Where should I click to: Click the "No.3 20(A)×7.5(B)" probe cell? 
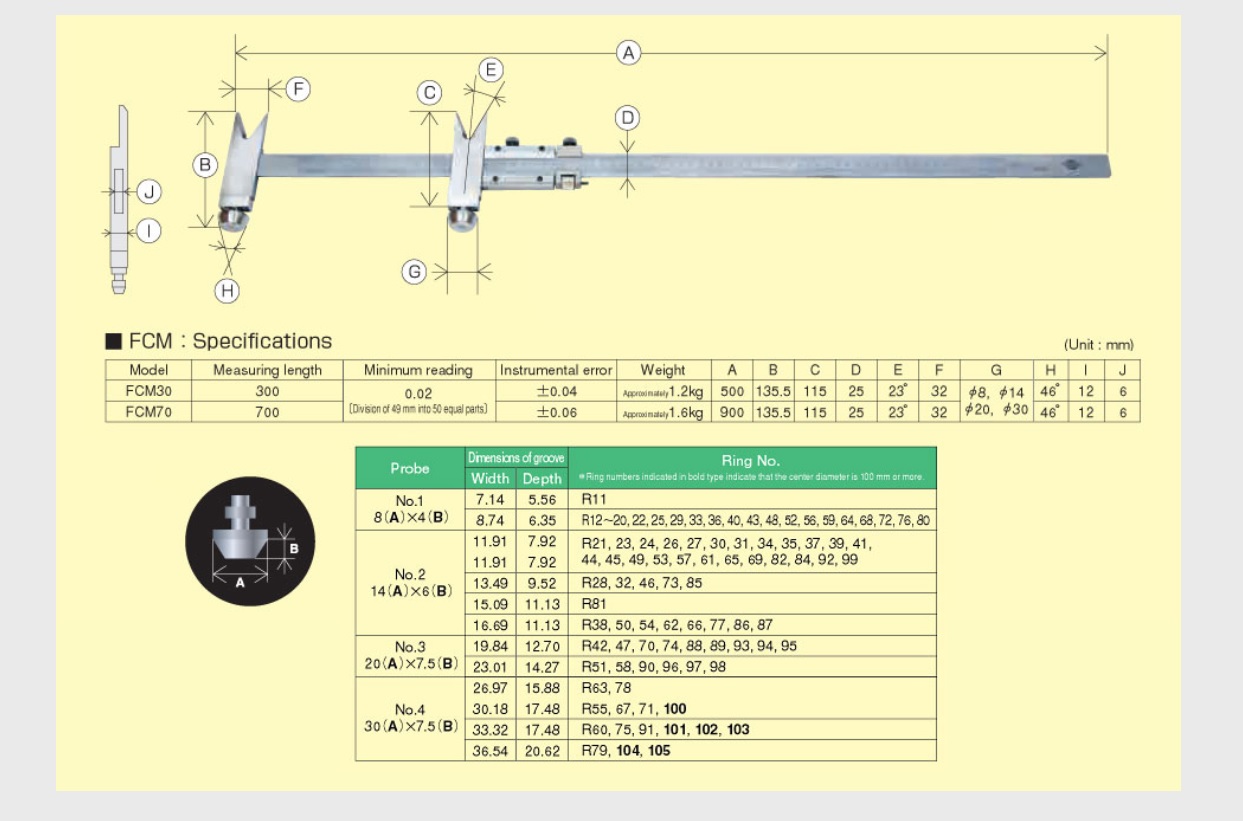pos(410,656)
